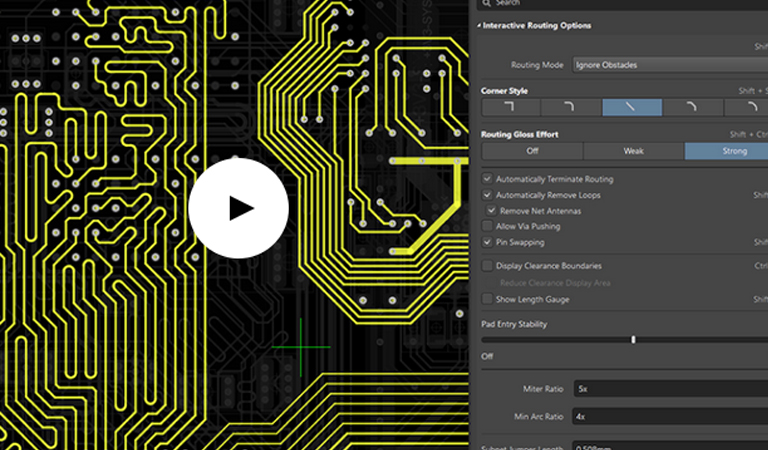
Task: Toggle Automatically Terminate Routing checkbox
Action: click(x=487, y=179)
